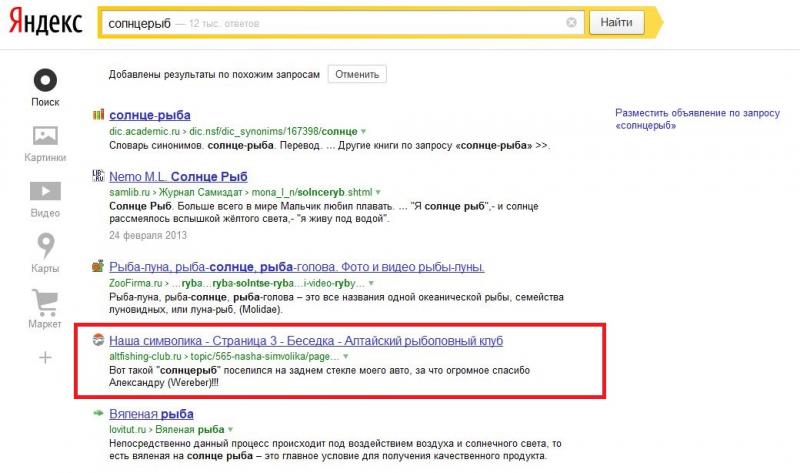Open Карты map pin icon
Viewport: 800px width, 473px height.
[x=45, y=246]
